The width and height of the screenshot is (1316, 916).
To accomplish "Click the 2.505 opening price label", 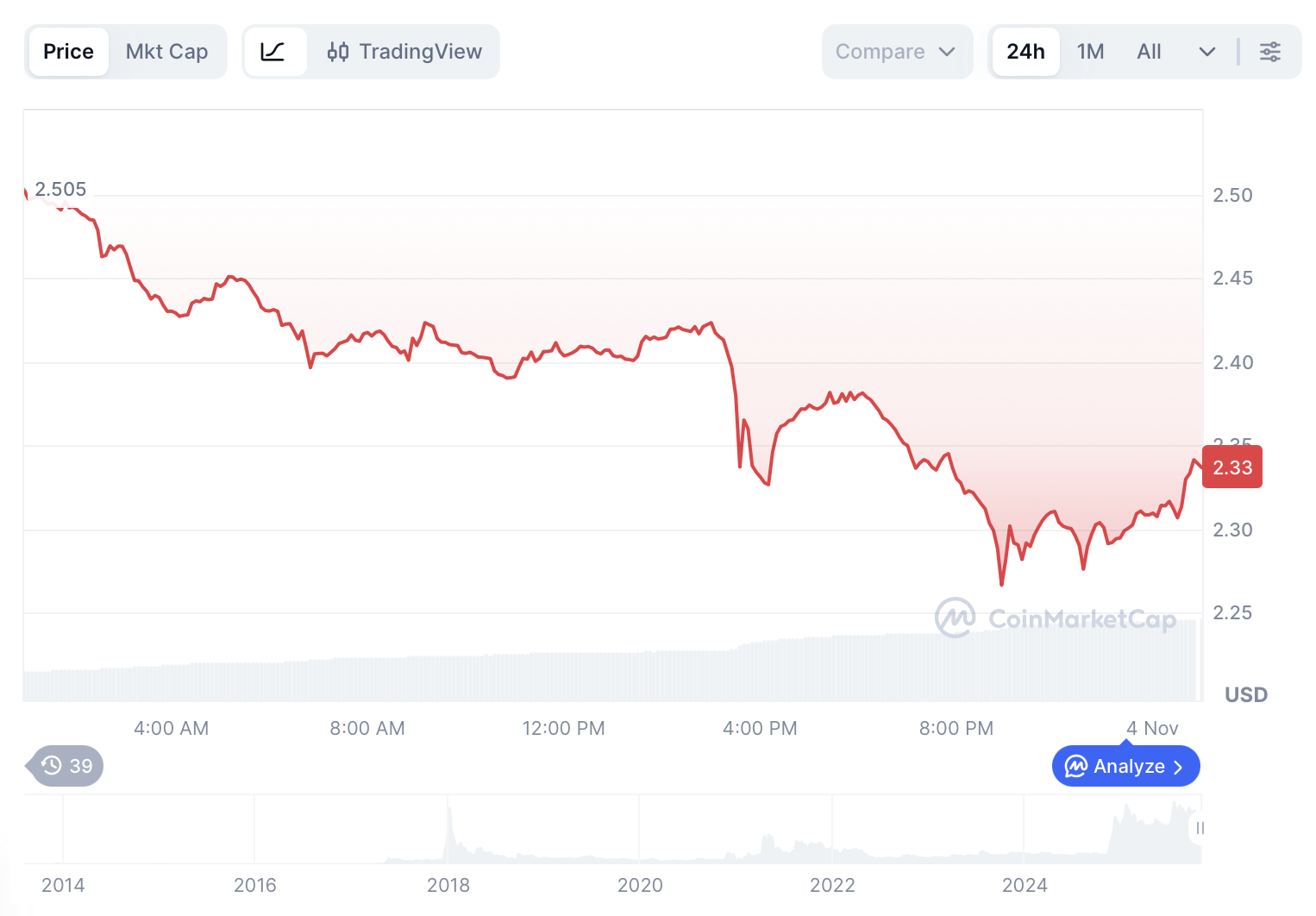I will coord(60,189).
